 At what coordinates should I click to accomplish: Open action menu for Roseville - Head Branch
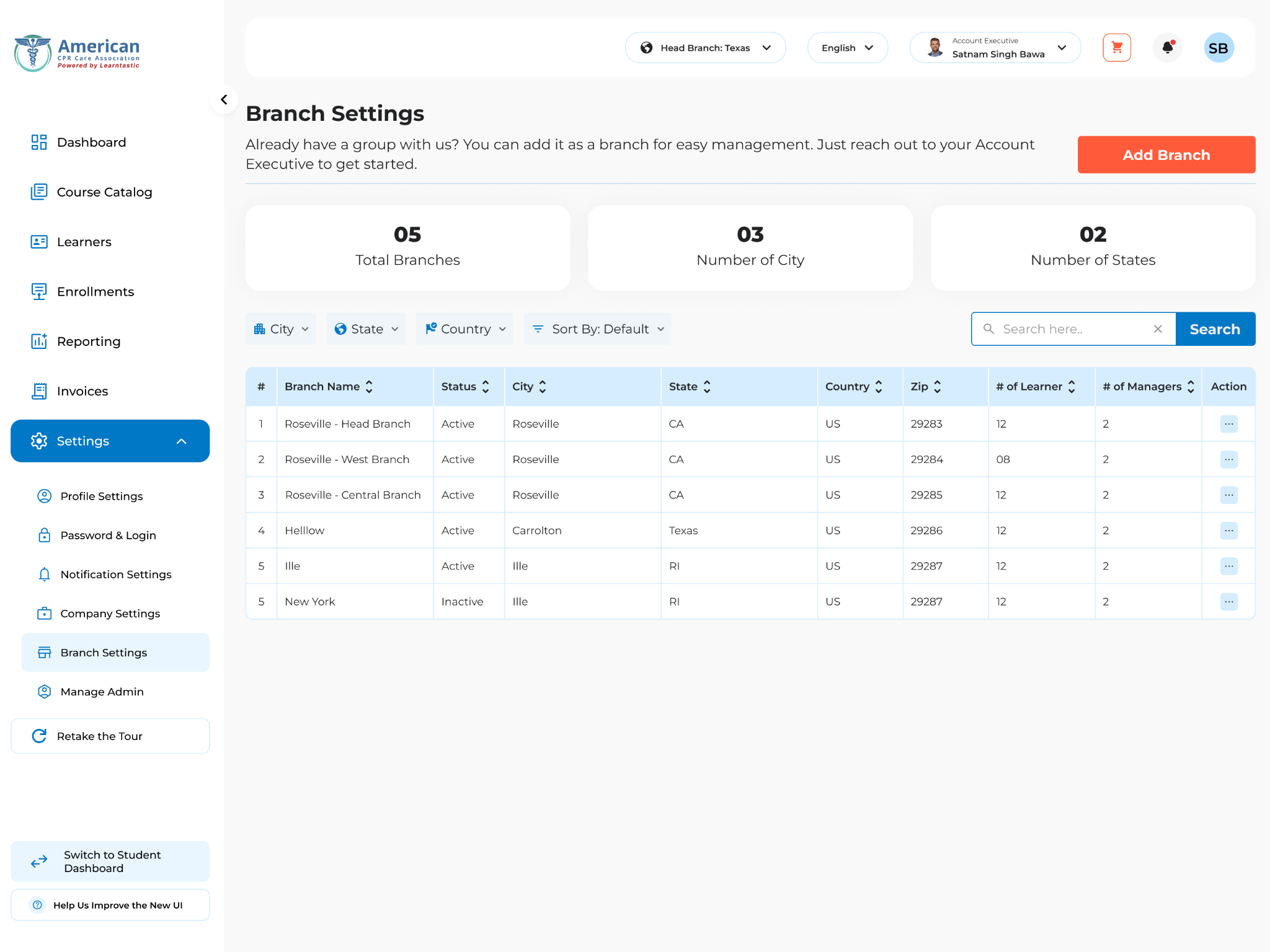click(1228, 424)
